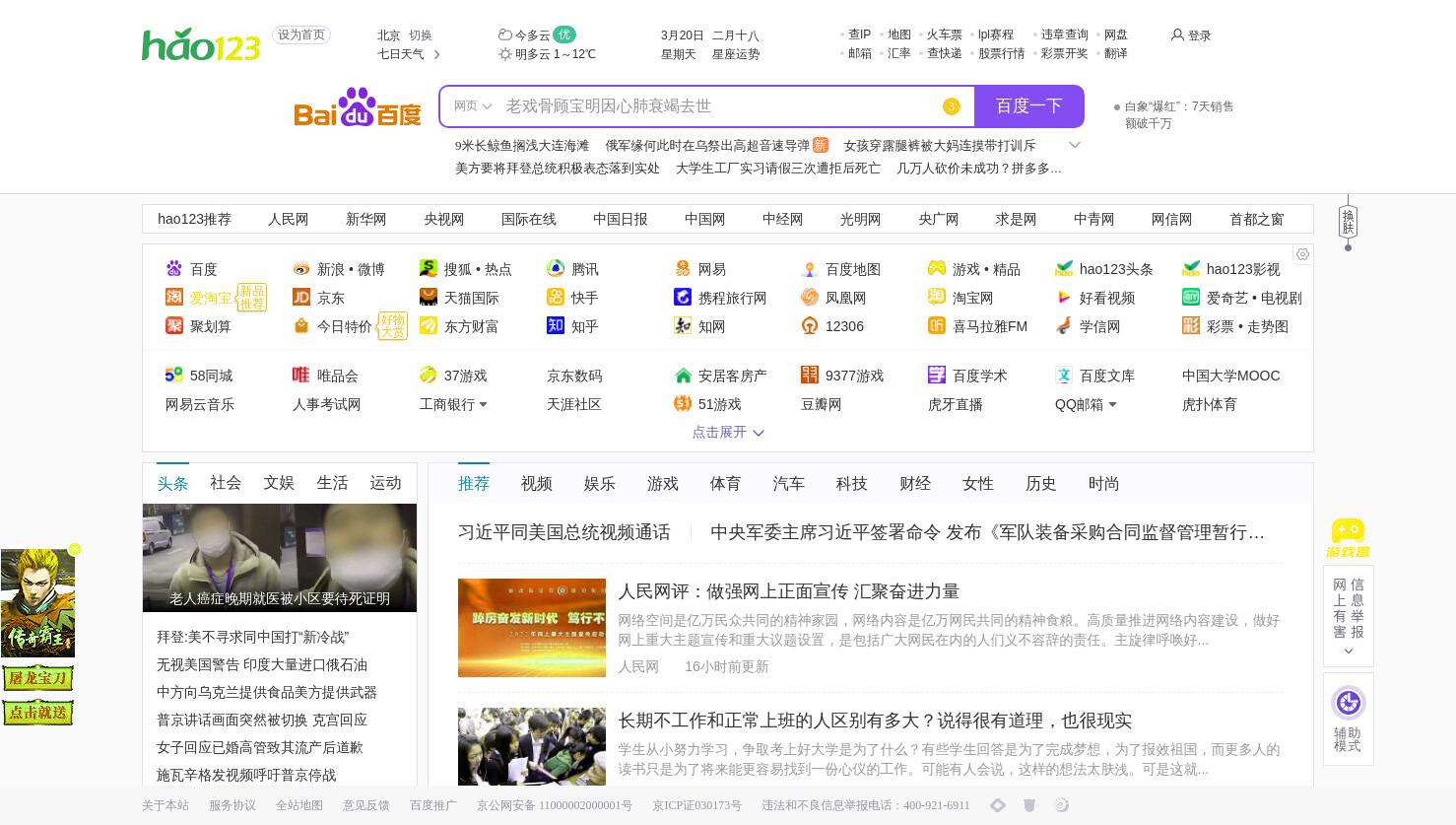The height and width of the screenshot is (825, 1456).
Task: Click 设为首页 set homepage button
Action: tap(301, 34)
